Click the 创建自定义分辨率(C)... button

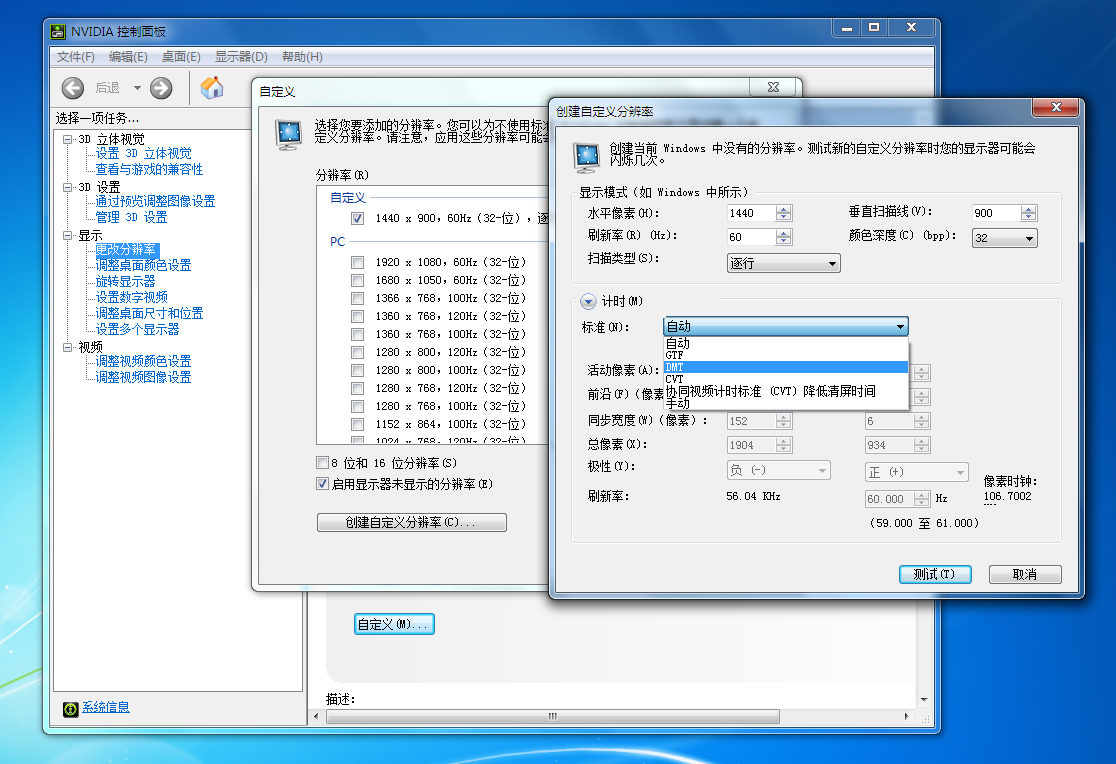[411, 523]
